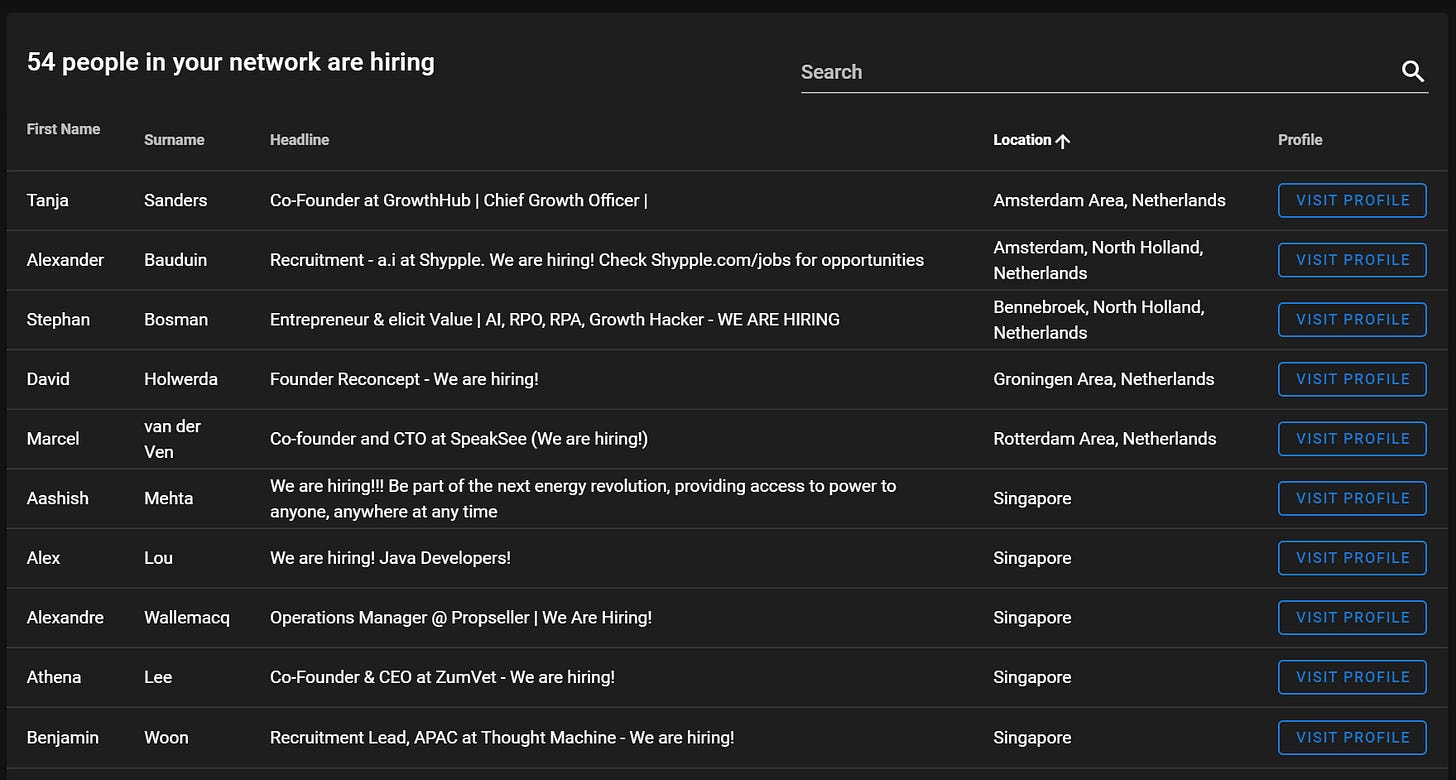Sort by Surname column header
Image resolution: width=1456 pixels, height=780 pixels.
(174, 140)
